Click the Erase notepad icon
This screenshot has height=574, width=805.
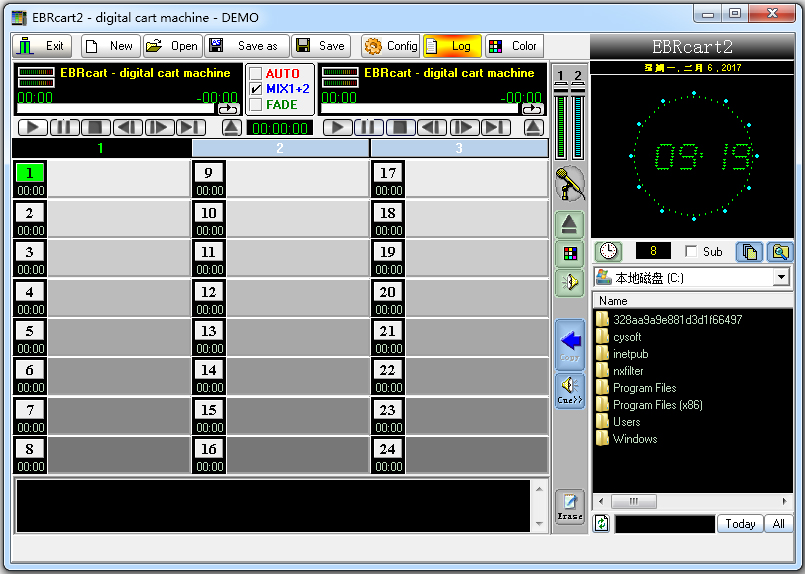(569, 507)
